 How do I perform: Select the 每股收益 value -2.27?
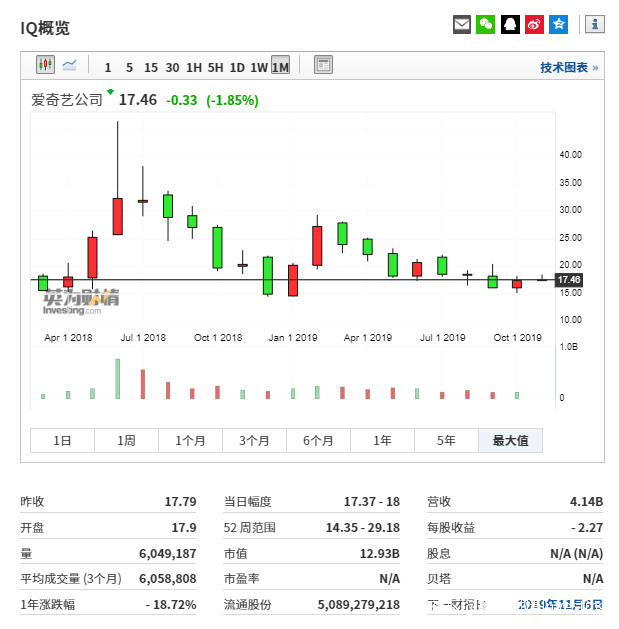(x=587, y=527)
